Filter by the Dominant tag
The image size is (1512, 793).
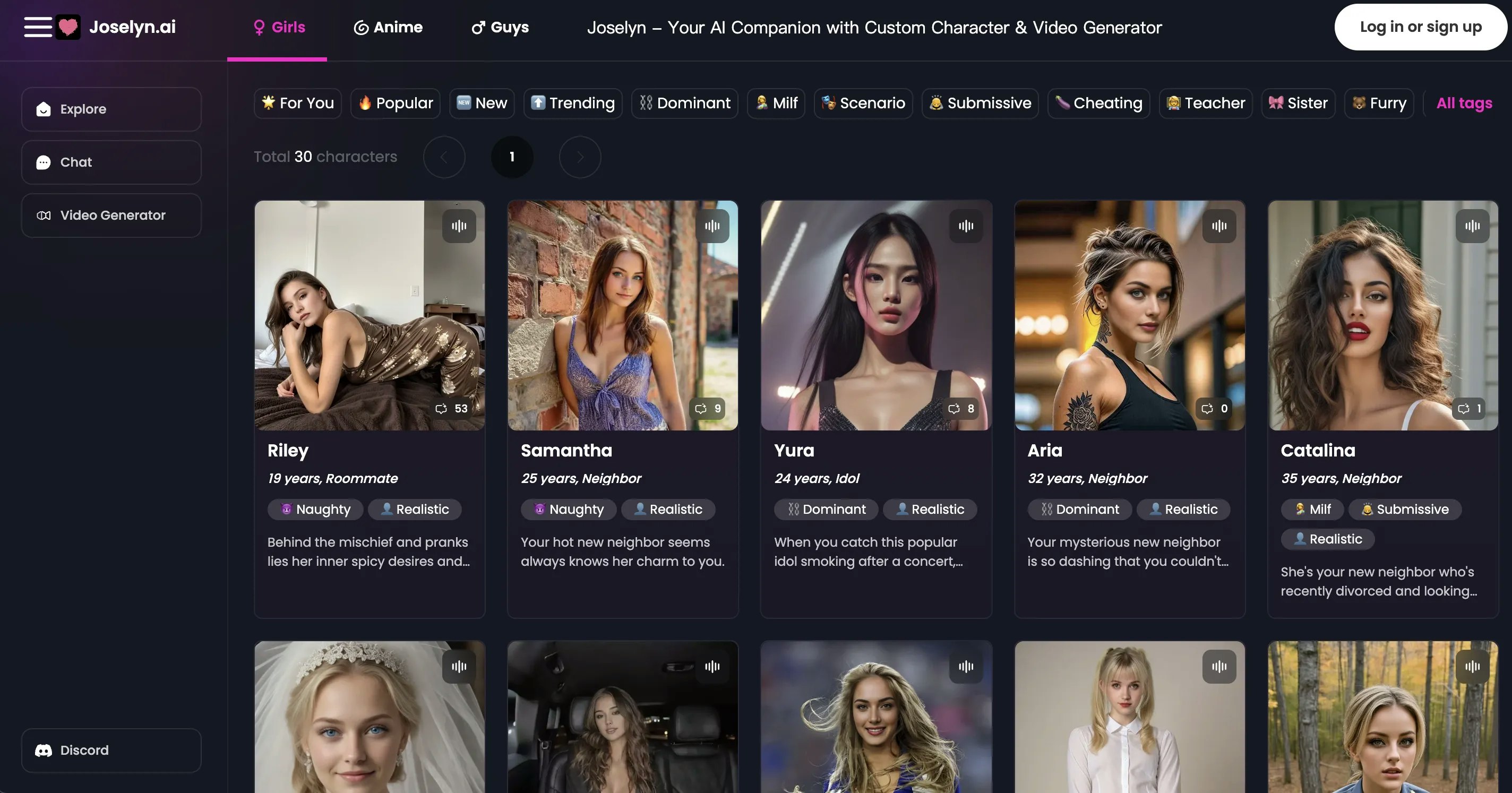coord(684,104)
